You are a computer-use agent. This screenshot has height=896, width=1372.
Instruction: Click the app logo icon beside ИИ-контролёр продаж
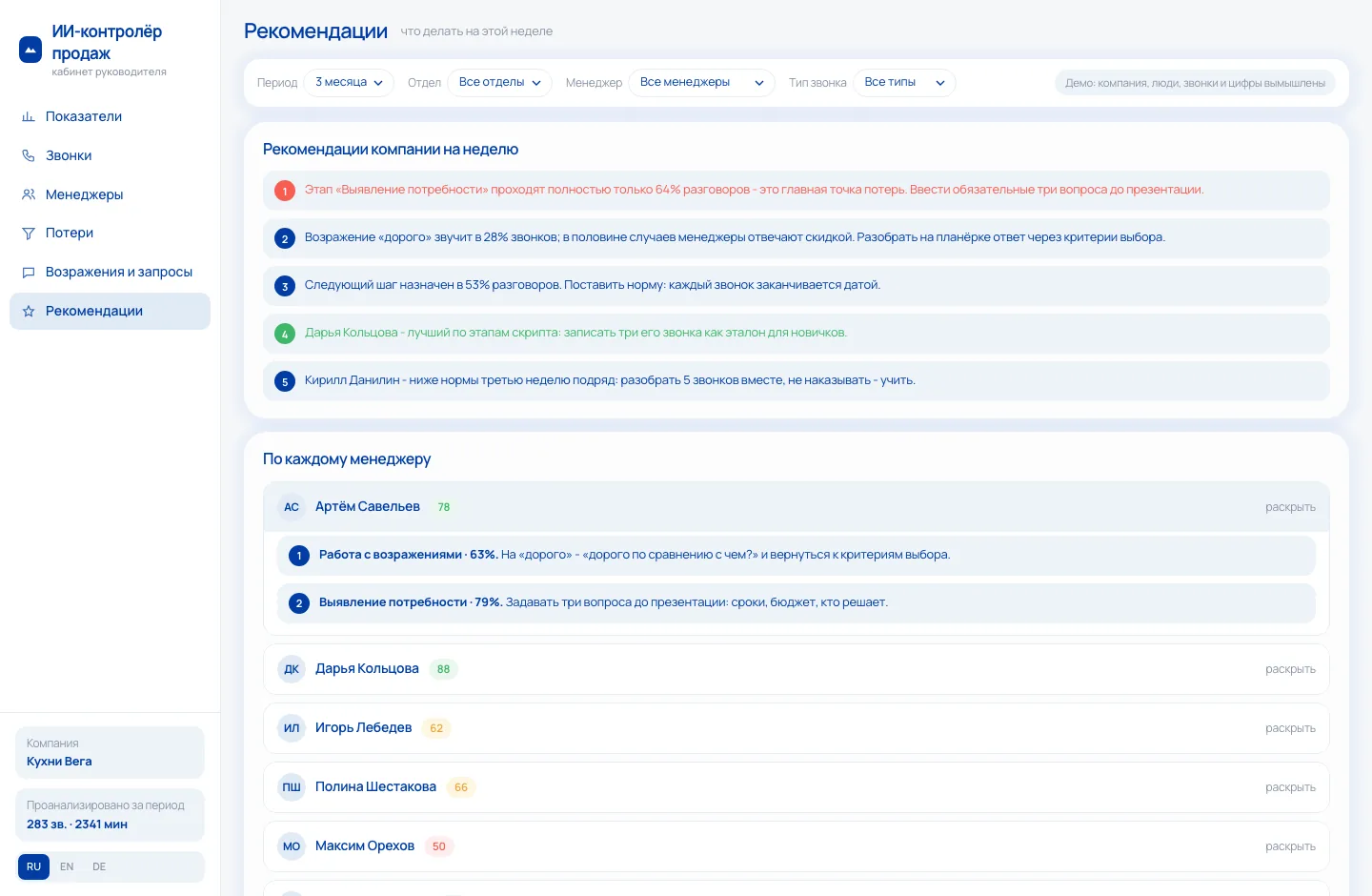pos(30,50)
